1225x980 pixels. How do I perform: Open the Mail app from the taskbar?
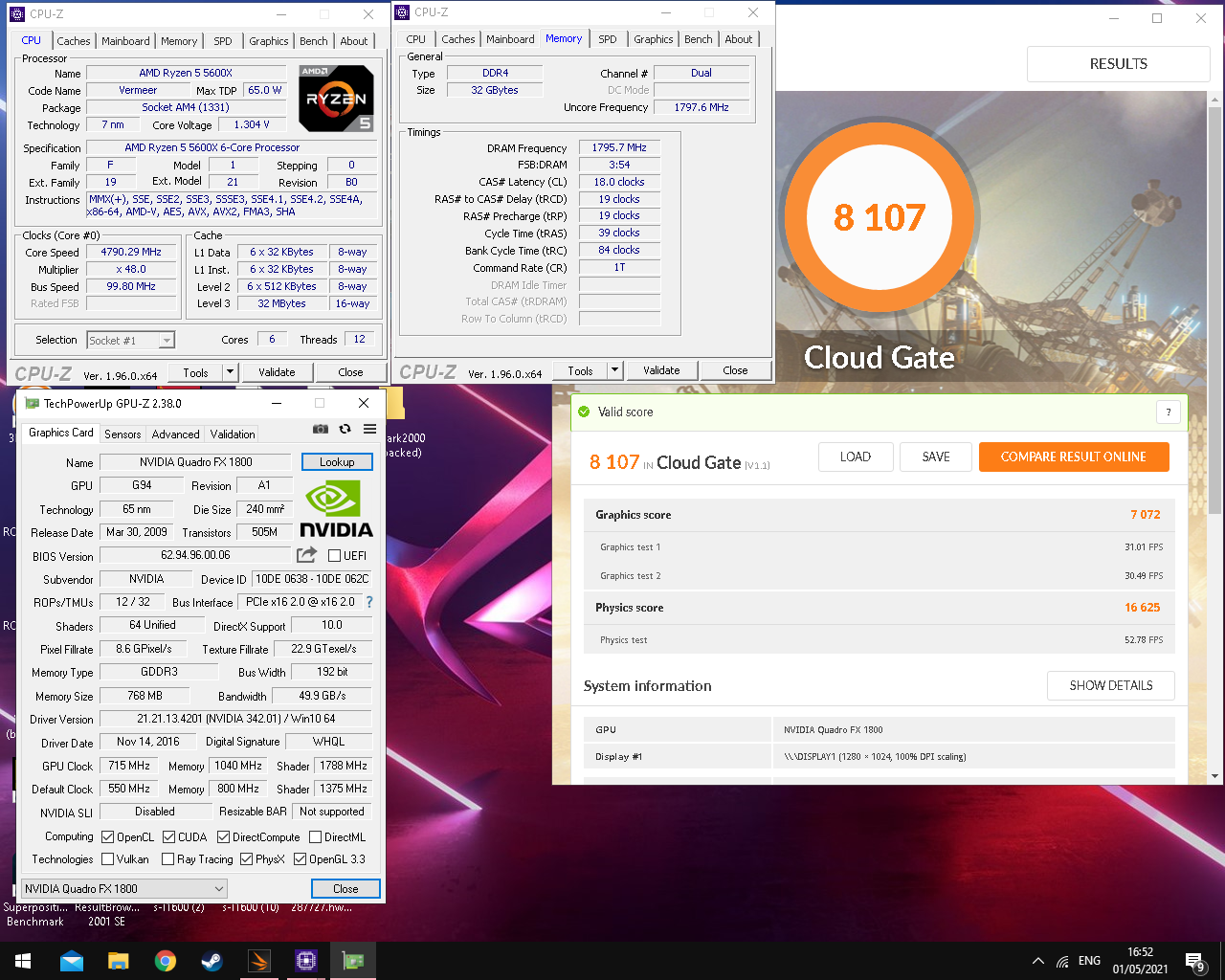[71, 961]
